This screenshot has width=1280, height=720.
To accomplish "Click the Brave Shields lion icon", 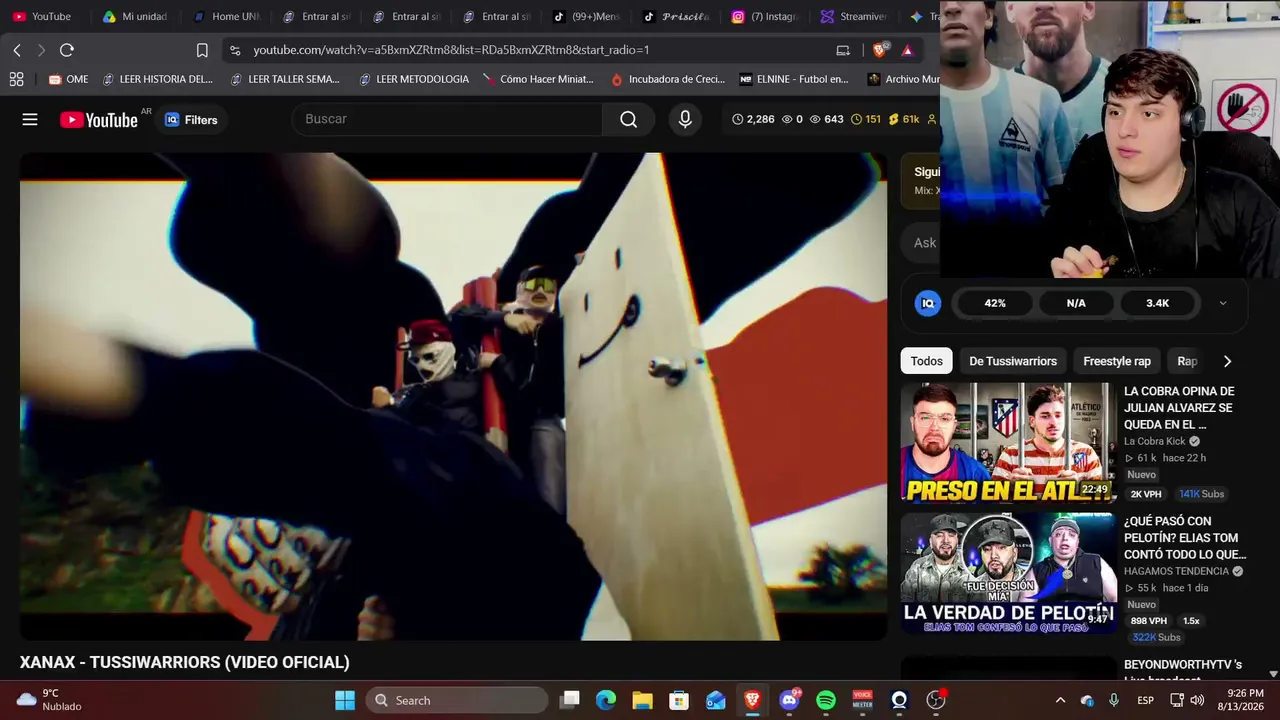I will click(x=880, y=50).
